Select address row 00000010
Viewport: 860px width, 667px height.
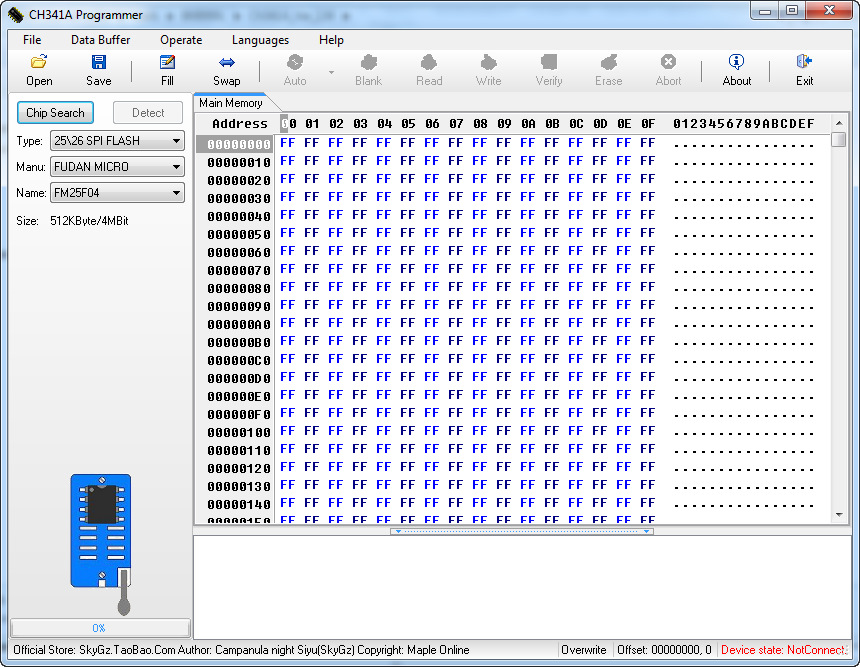pyautogui.click(x=239, y=162)
